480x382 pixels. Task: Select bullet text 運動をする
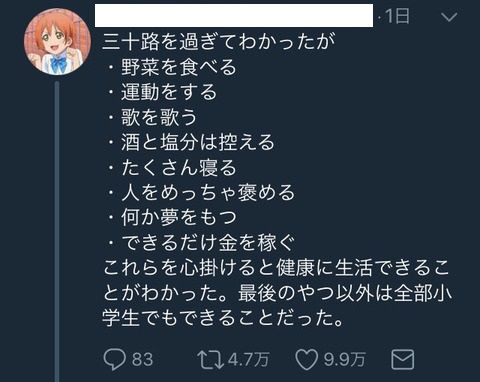pos(169,92)
